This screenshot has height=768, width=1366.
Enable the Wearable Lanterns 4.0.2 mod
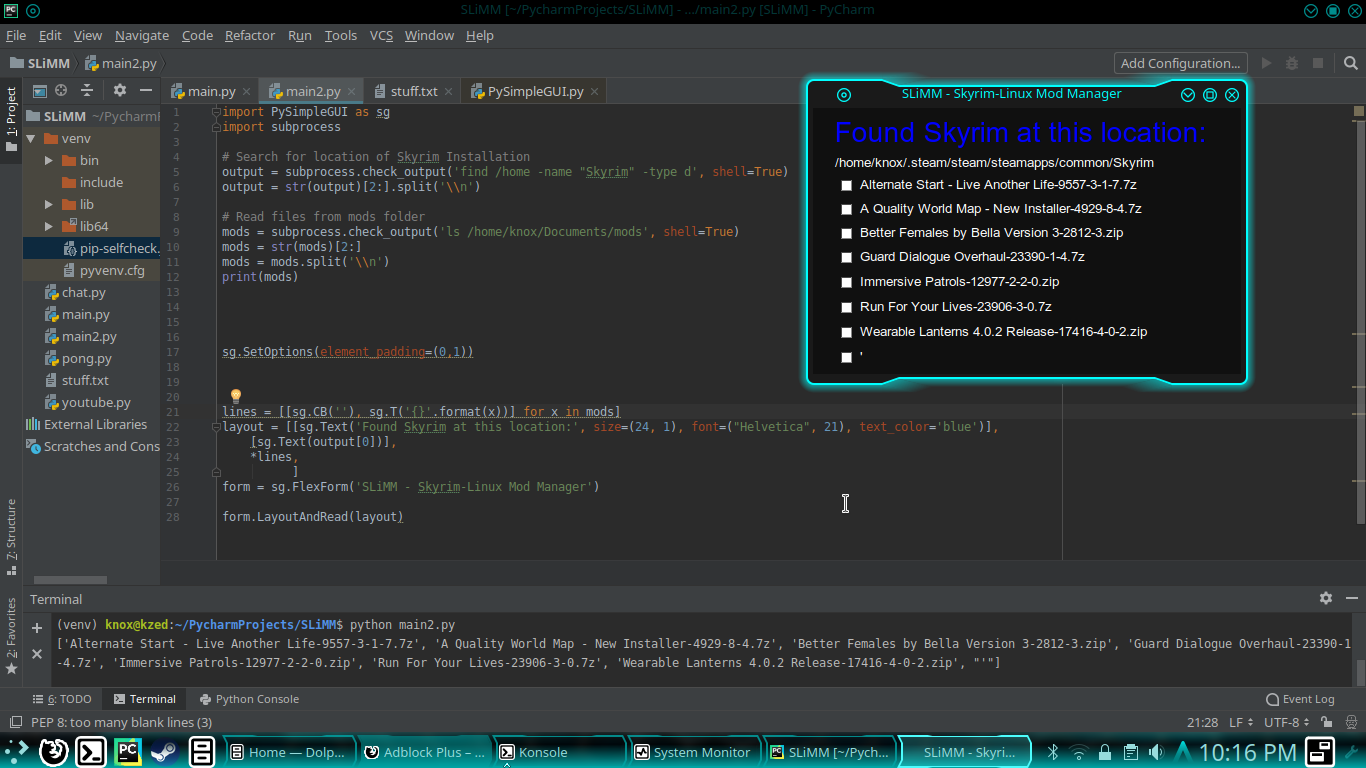click(846, 332)
